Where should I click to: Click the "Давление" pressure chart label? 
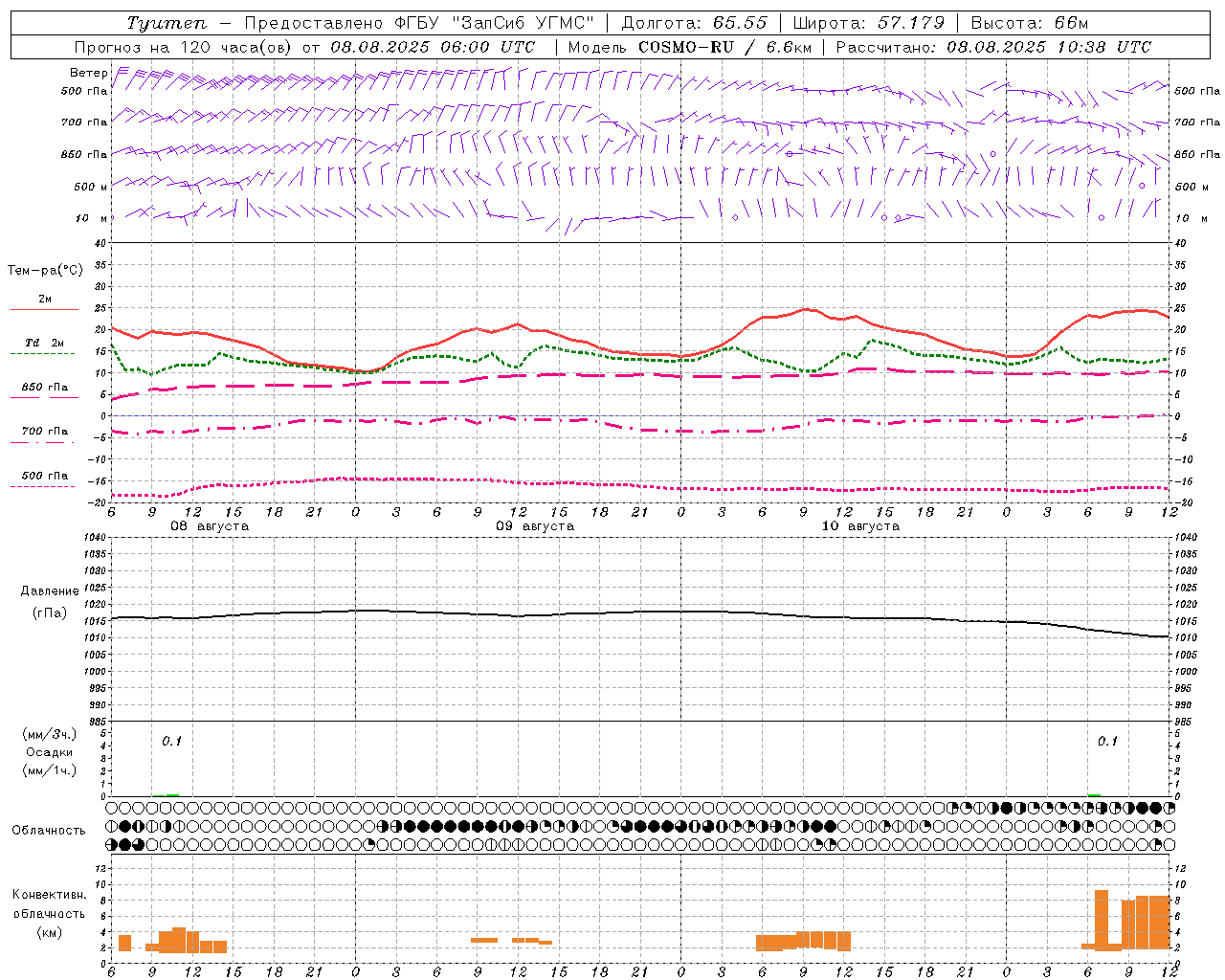50,591
